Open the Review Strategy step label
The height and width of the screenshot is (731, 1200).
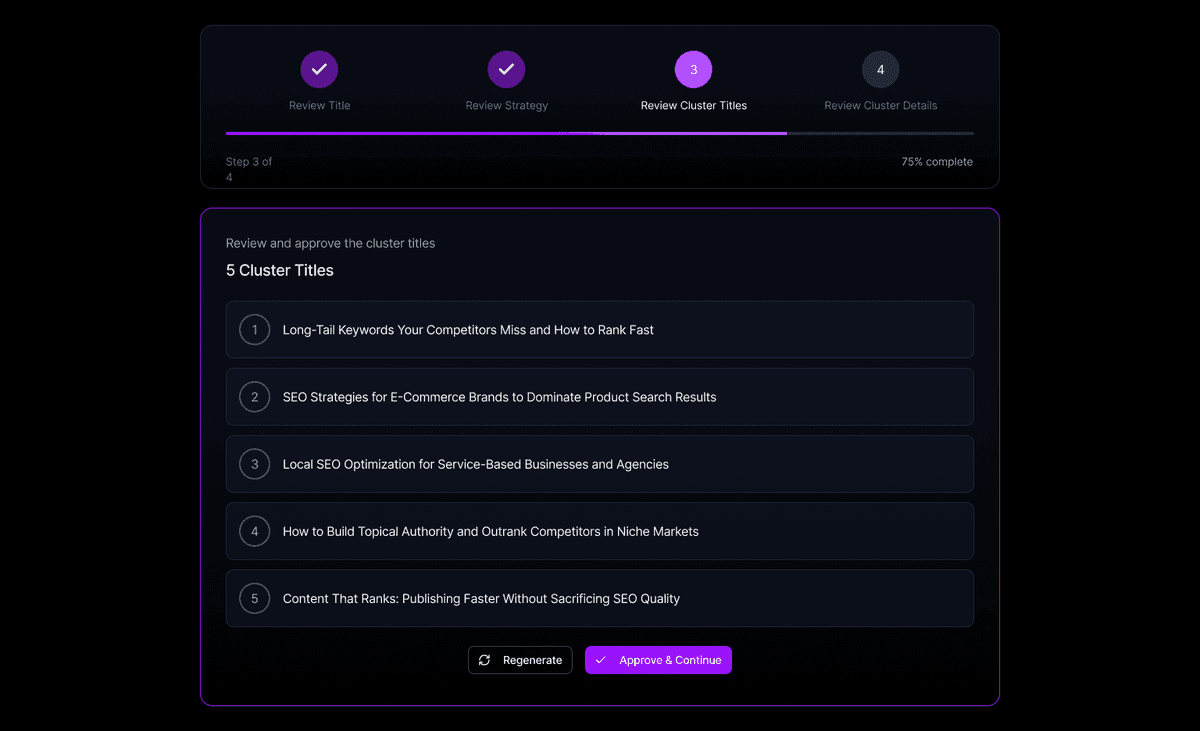pyautogui.click(x=506, y=105)
